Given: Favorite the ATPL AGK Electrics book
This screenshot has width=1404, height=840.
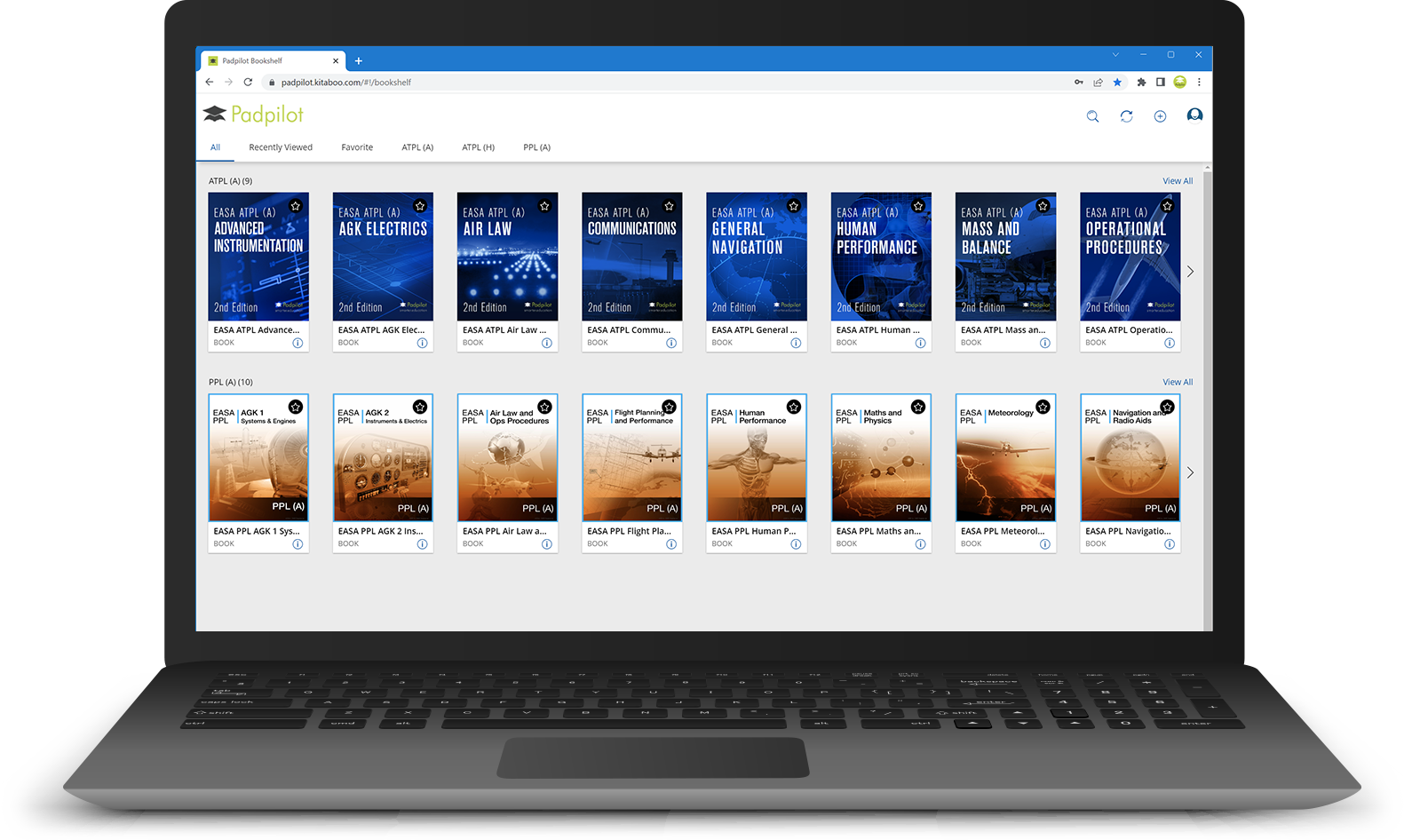Looking at the screenshot, I should [420, 206].
